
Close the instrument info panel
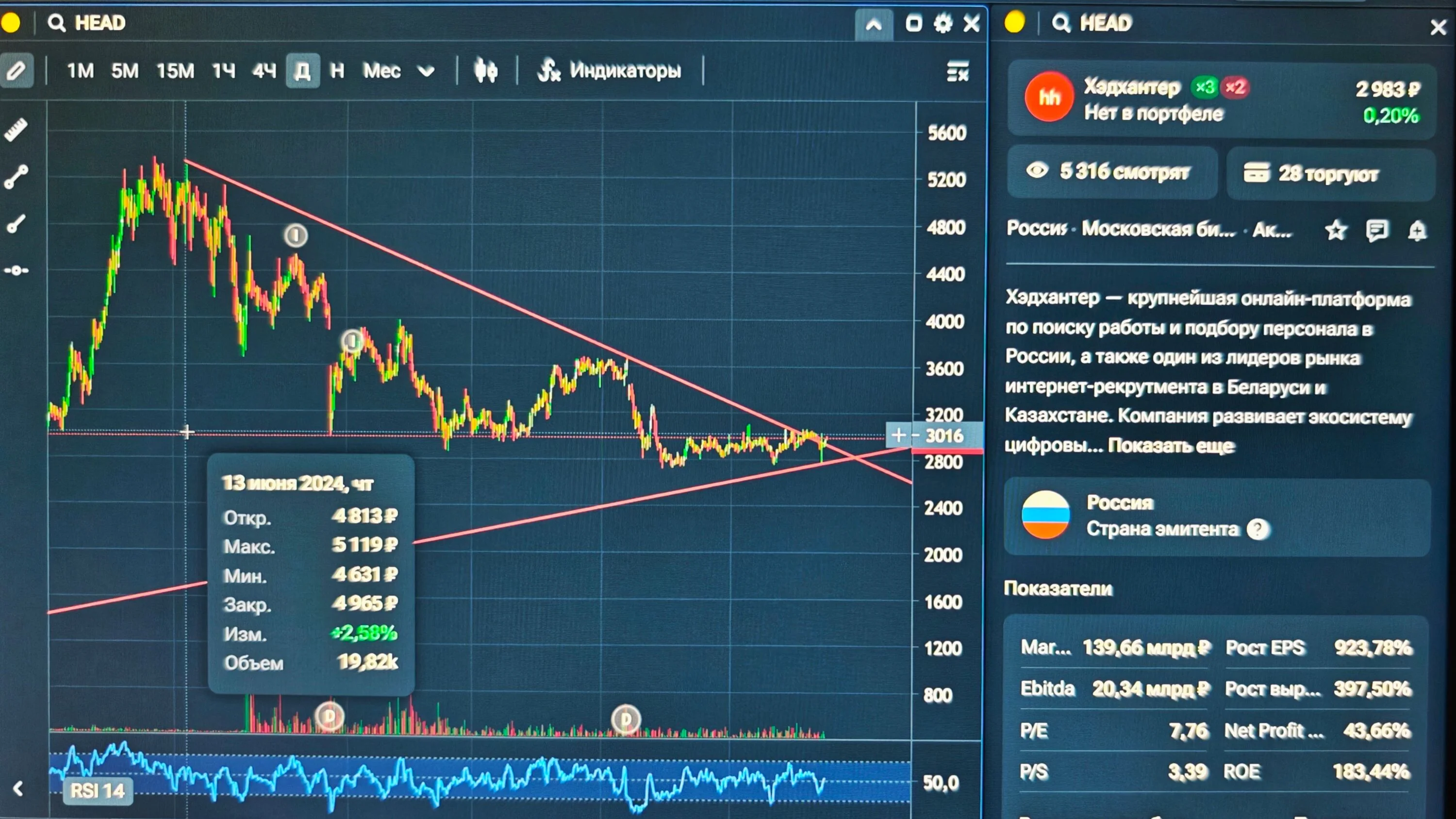(1439, 27)
